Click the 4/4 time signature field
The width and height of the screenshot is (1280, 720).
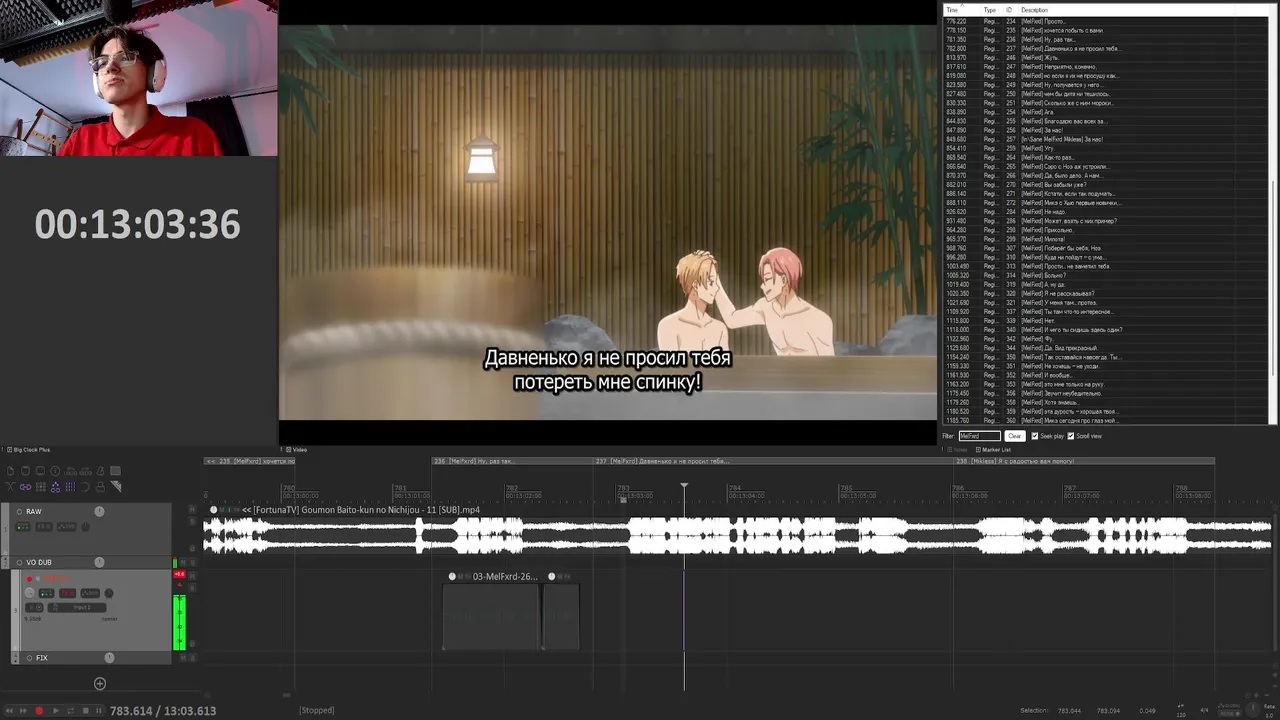coord(1204,710)
